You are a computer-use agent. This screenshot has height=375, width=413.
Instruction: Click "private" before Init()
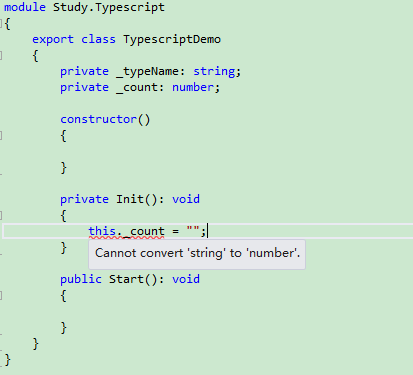point(84,199)
